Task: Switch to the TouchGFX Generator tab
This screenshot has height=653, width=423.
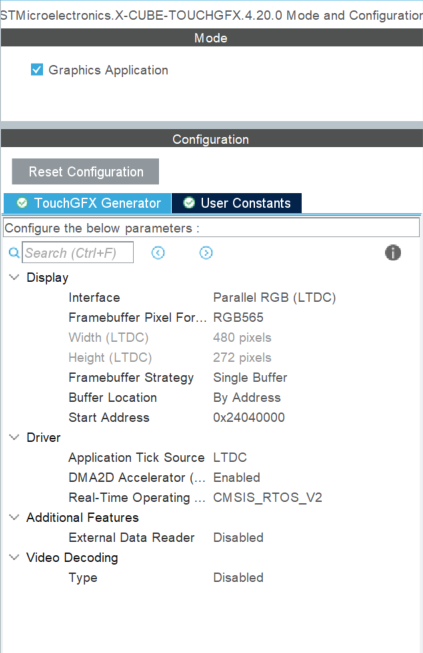Action: tap(87, 203)
